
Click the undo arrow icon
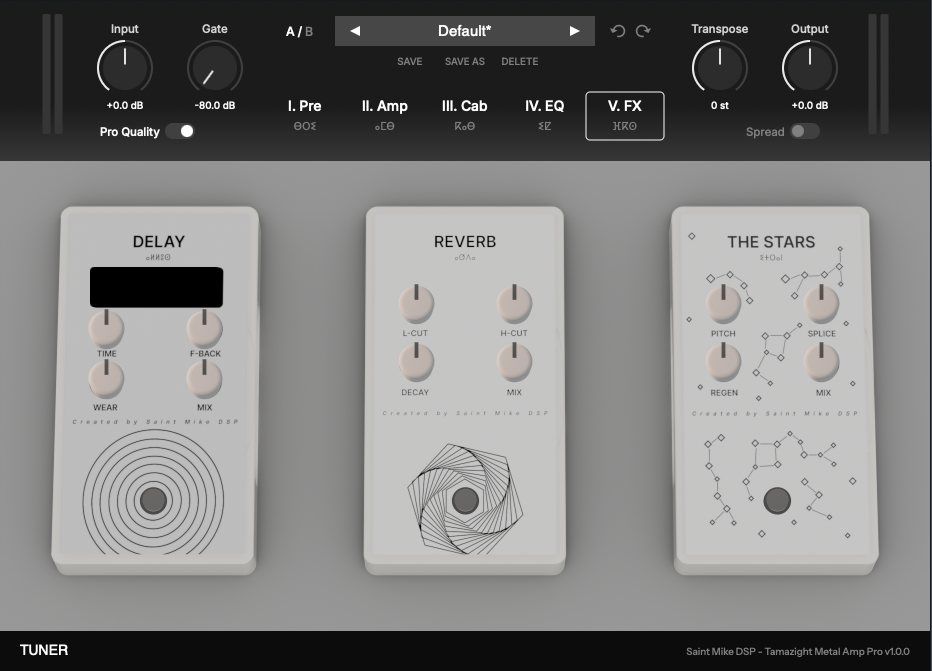point(617,31)
